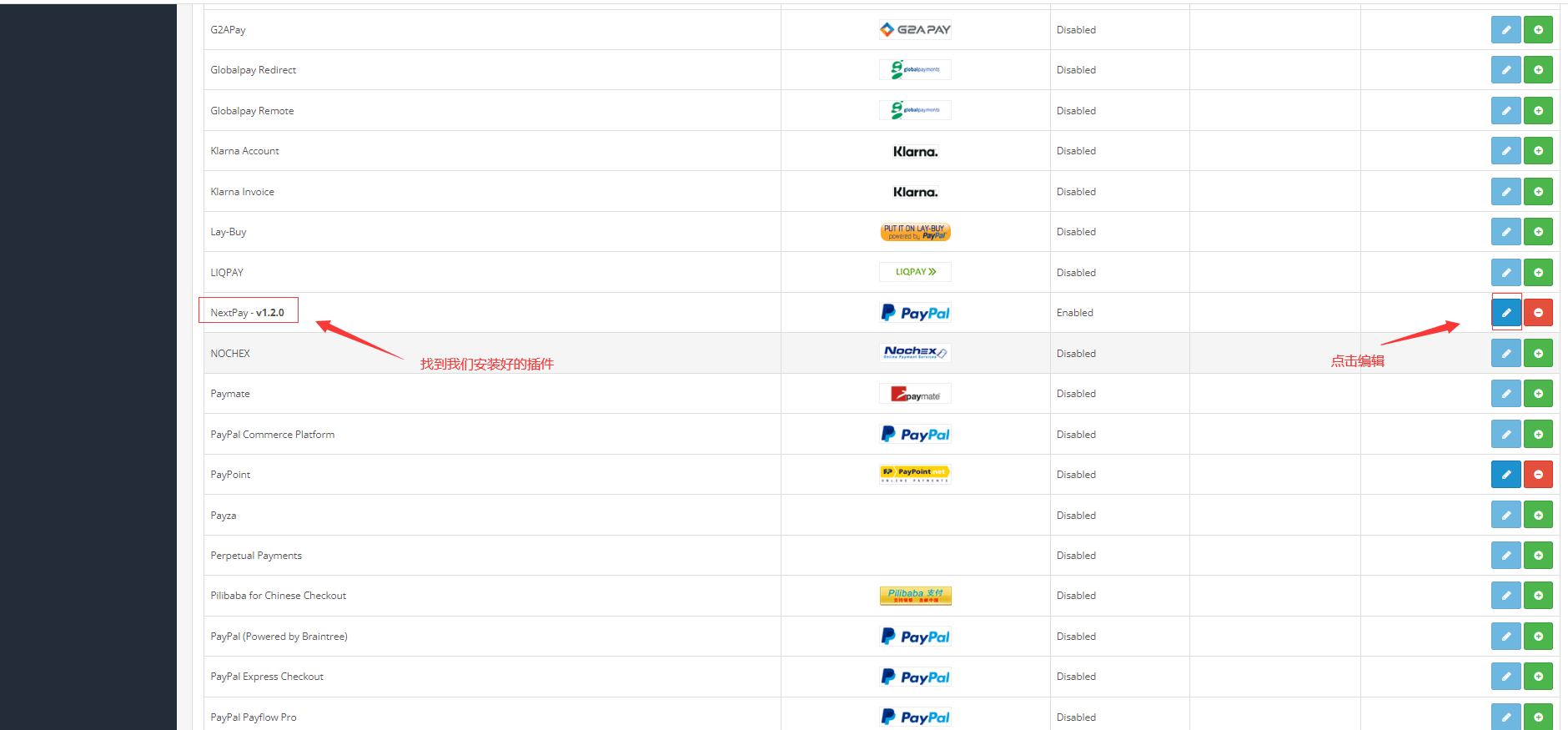Install Pilibaba for Chinese Checkout

click(1538, 596)
